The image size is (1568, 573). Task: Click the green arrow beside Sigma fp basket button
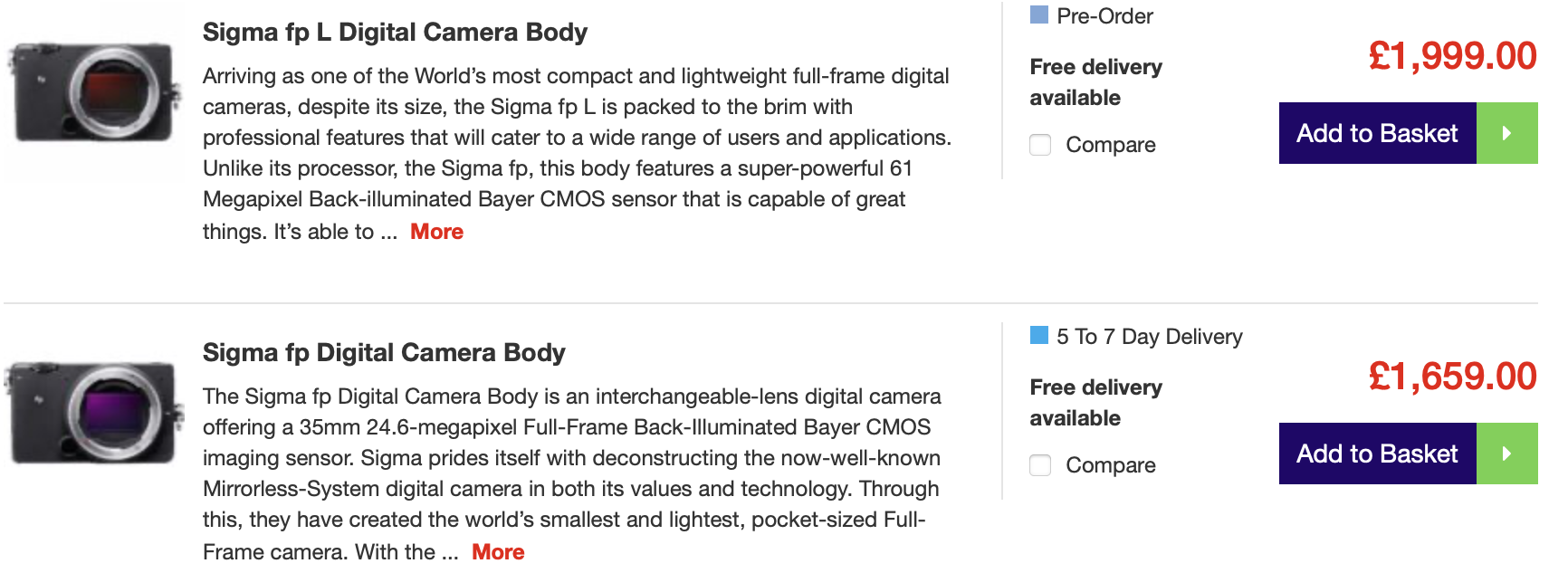(1507, 454)
